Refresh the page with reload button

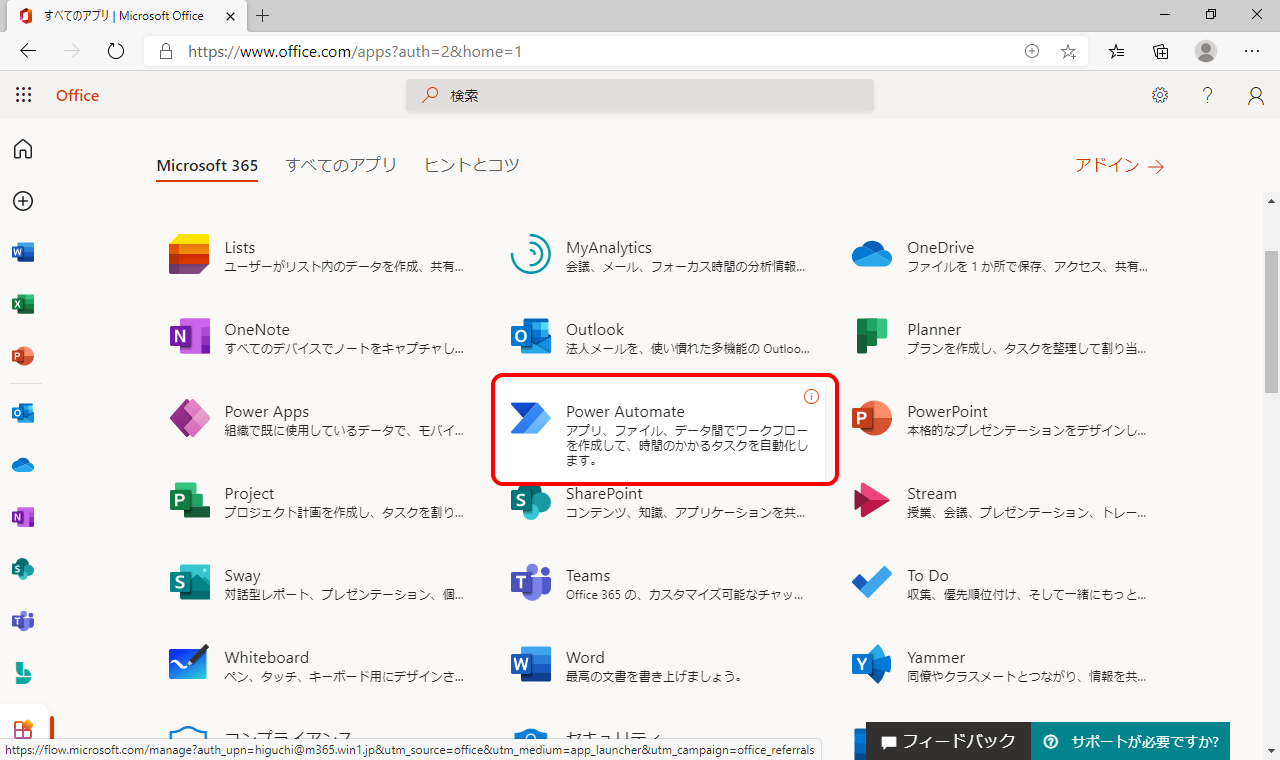(x=116, y=51)
